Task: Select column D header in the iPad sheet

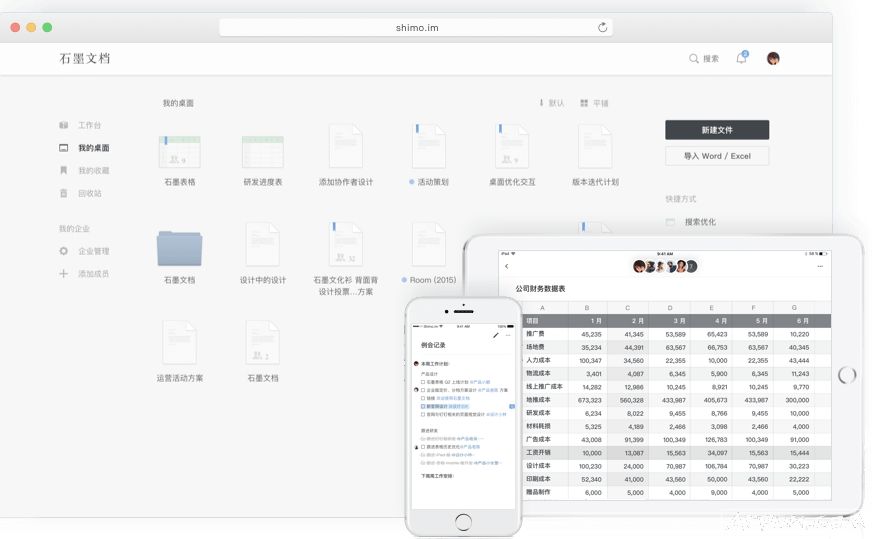Action: (x=670, y=308)
